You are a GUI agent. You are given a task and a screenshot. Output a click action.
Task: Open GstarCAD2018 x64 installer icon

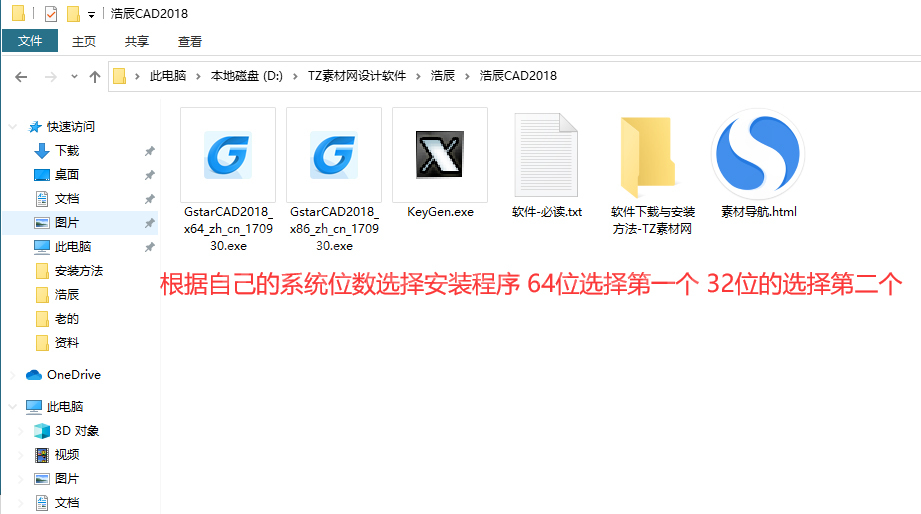[x=228, y=154]
